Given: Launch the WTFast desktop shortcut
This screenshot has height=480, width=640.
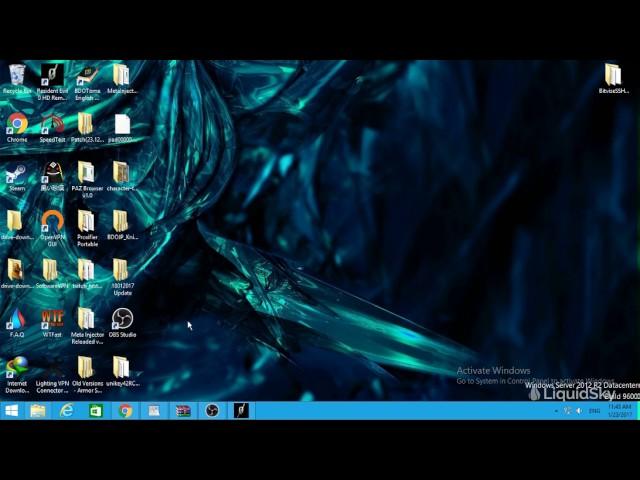Looking at the screenshot, I should 52,323.
